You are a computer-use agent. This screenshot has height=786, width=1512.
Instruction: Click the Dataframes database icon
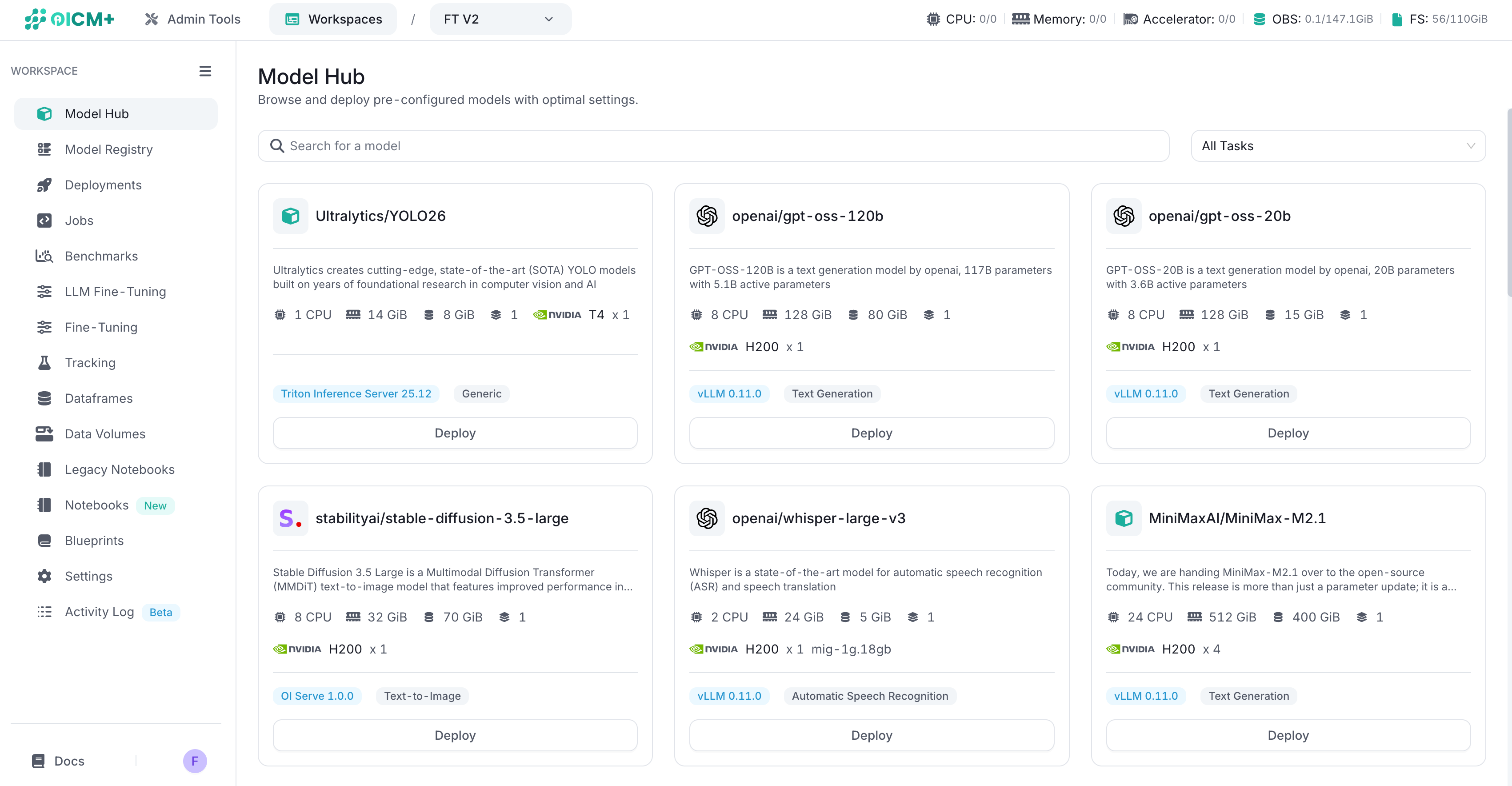tap(44, 399)
